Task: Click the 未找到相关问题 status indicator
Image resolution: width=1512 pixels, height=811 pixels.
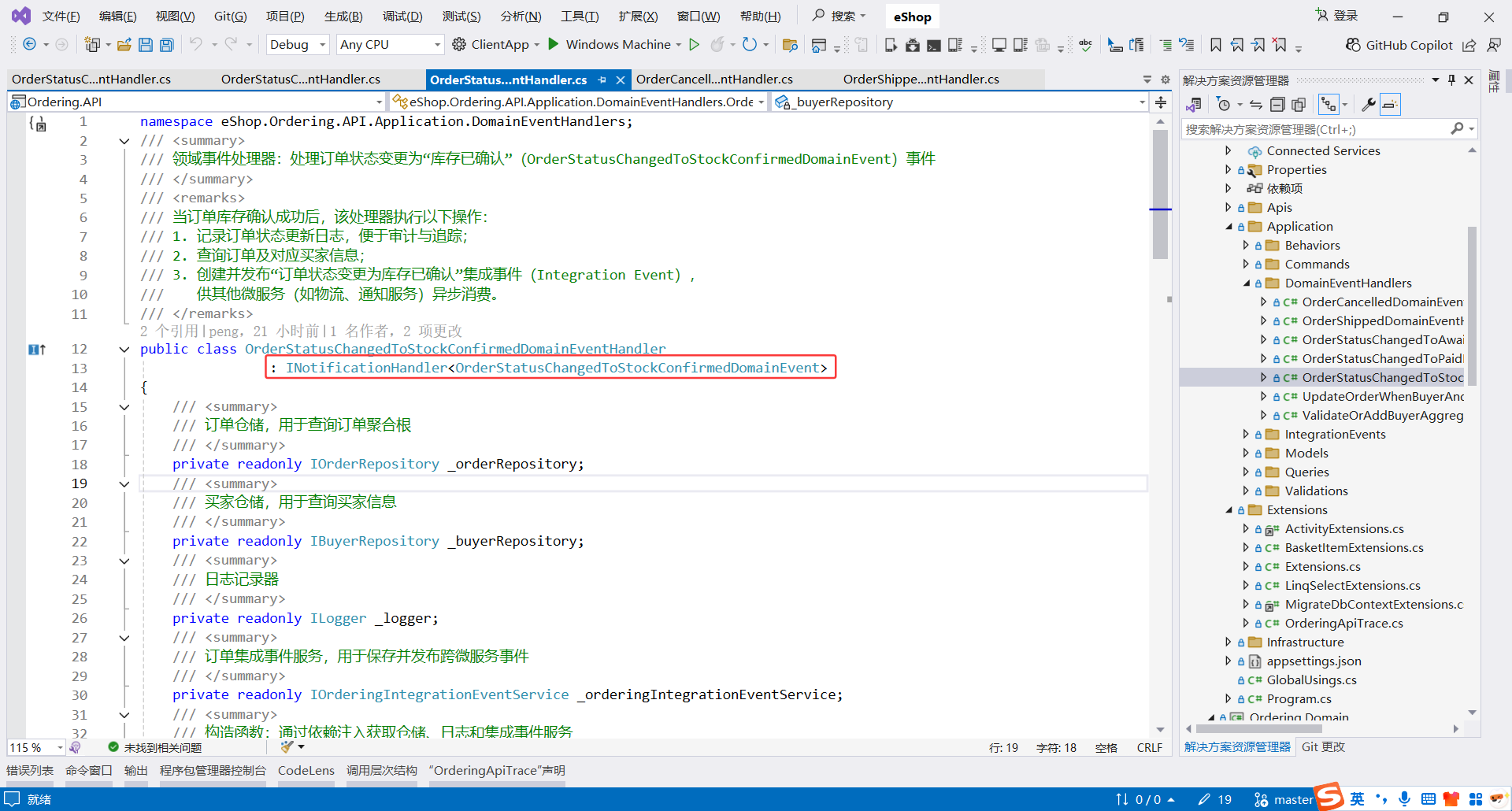Action: point(155,747)
